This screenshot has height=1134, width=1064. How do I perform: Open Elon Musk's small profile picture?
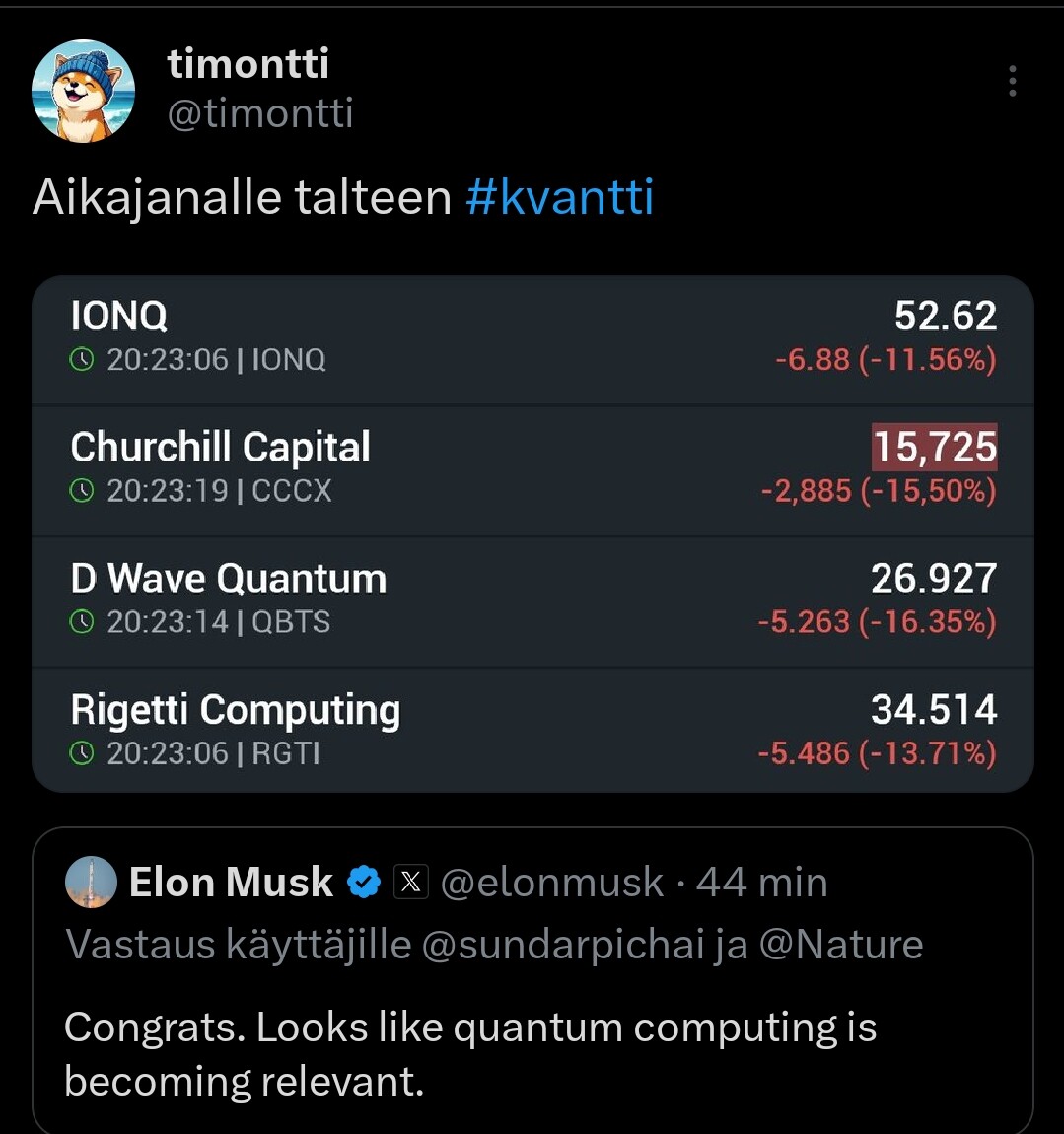click(91, 882)
